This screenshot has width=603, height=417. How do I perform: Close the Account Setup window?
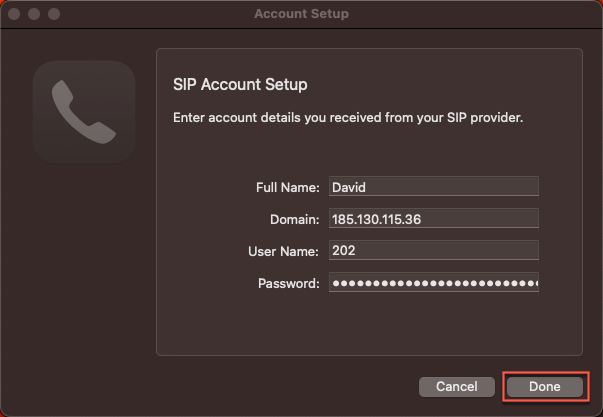click(x=14, y=15)
